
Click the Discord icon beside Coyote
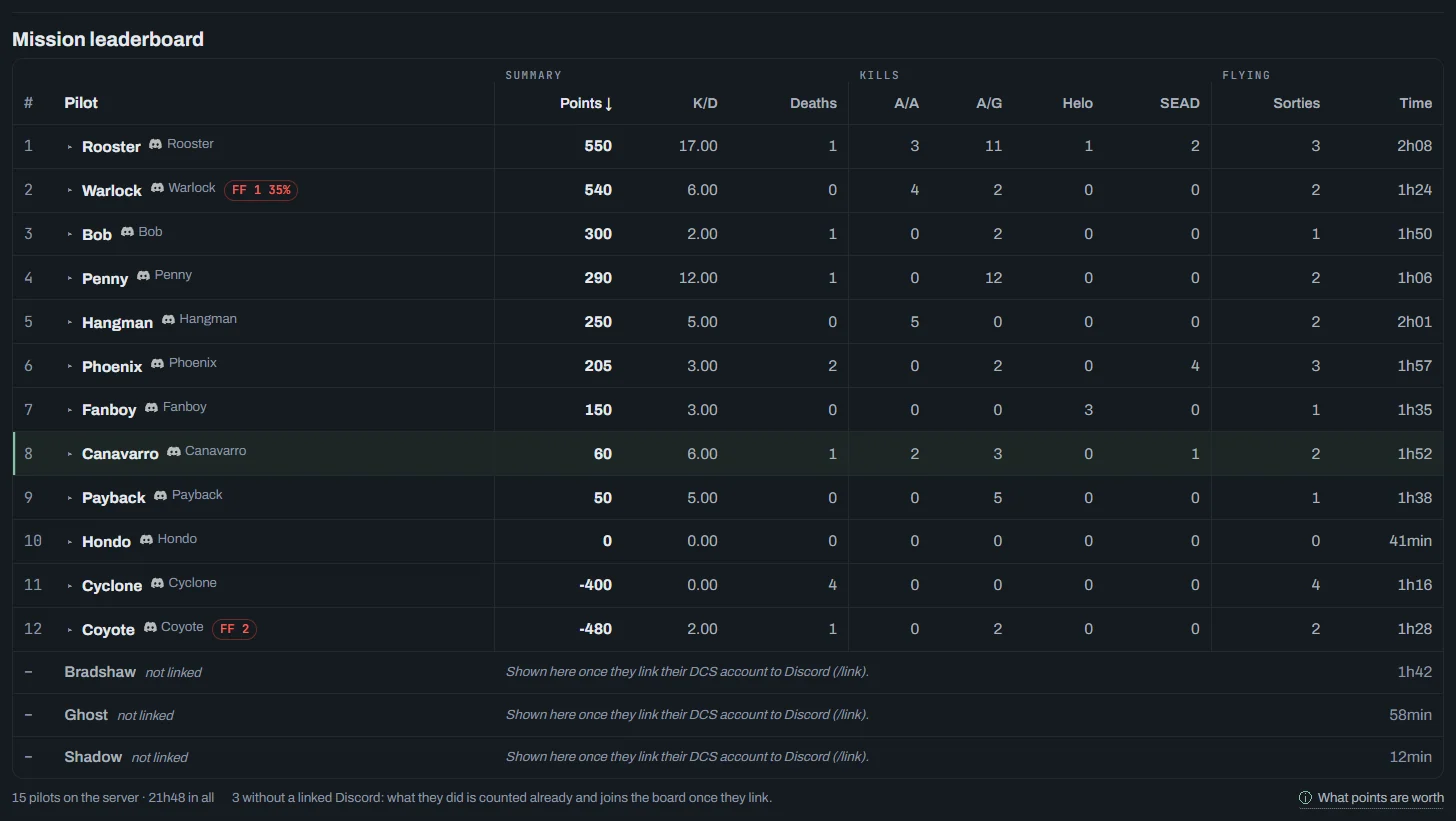tap(150, 627)
